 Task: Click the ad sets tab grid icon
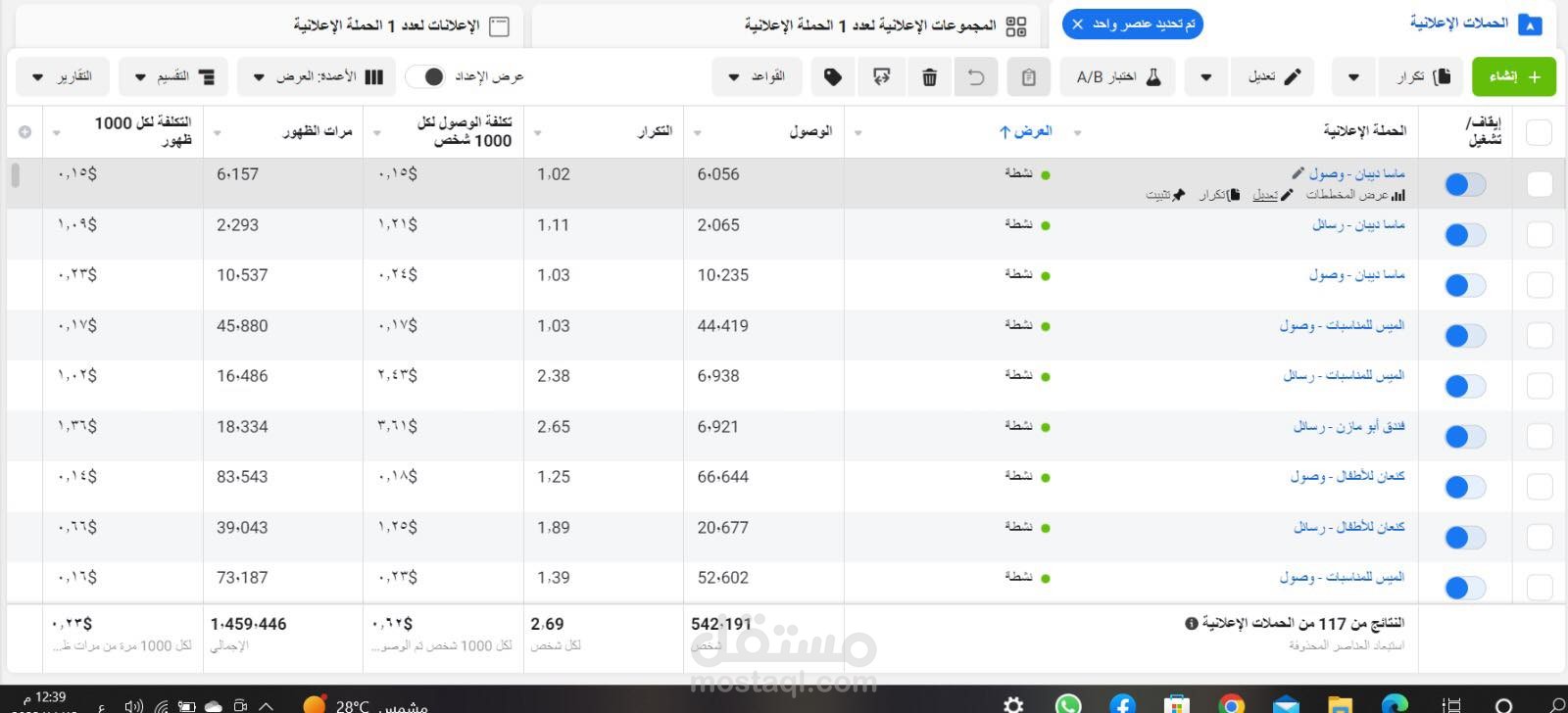point(1016,26)
